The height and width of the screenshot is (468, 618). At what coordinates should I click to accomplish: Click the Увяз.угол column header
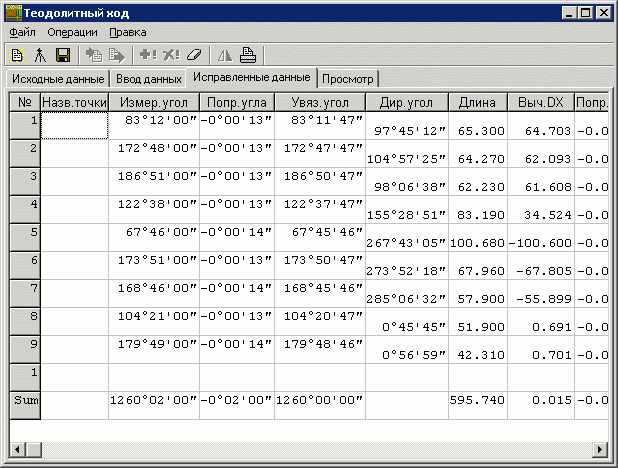[x=320, y=103]
